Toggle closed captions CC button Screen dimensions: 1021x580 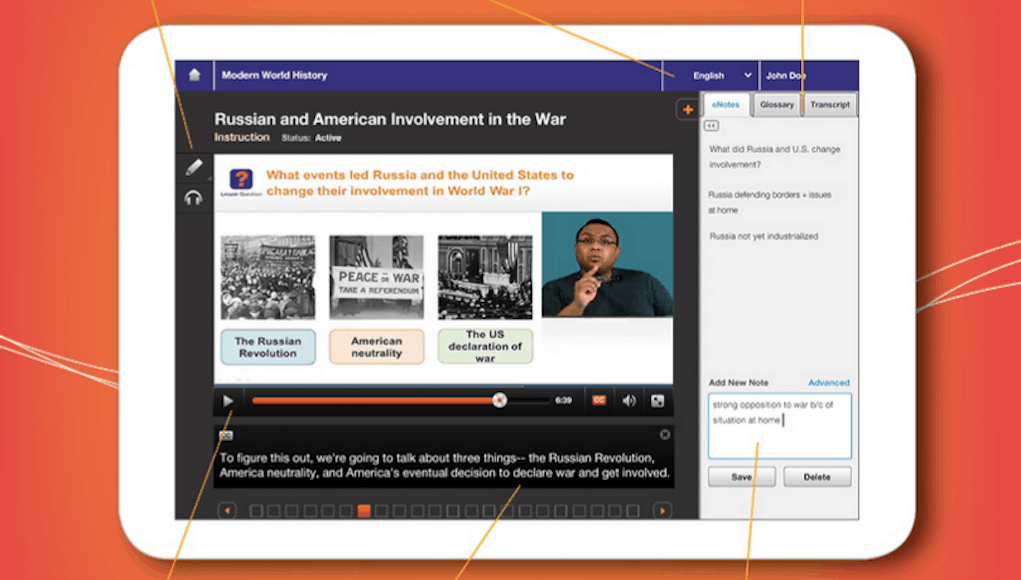599,400
